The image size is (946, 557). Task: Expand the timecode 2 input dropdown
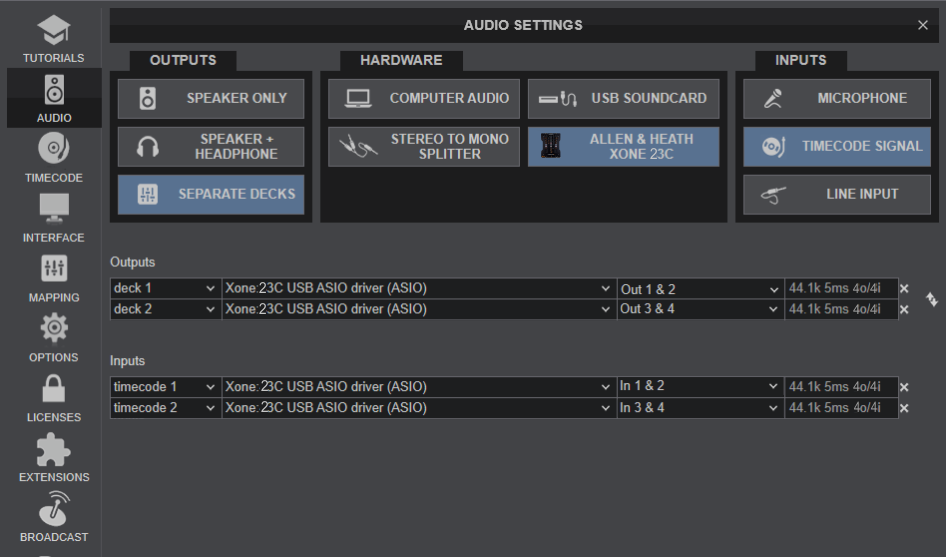click(x=164, y=407)
